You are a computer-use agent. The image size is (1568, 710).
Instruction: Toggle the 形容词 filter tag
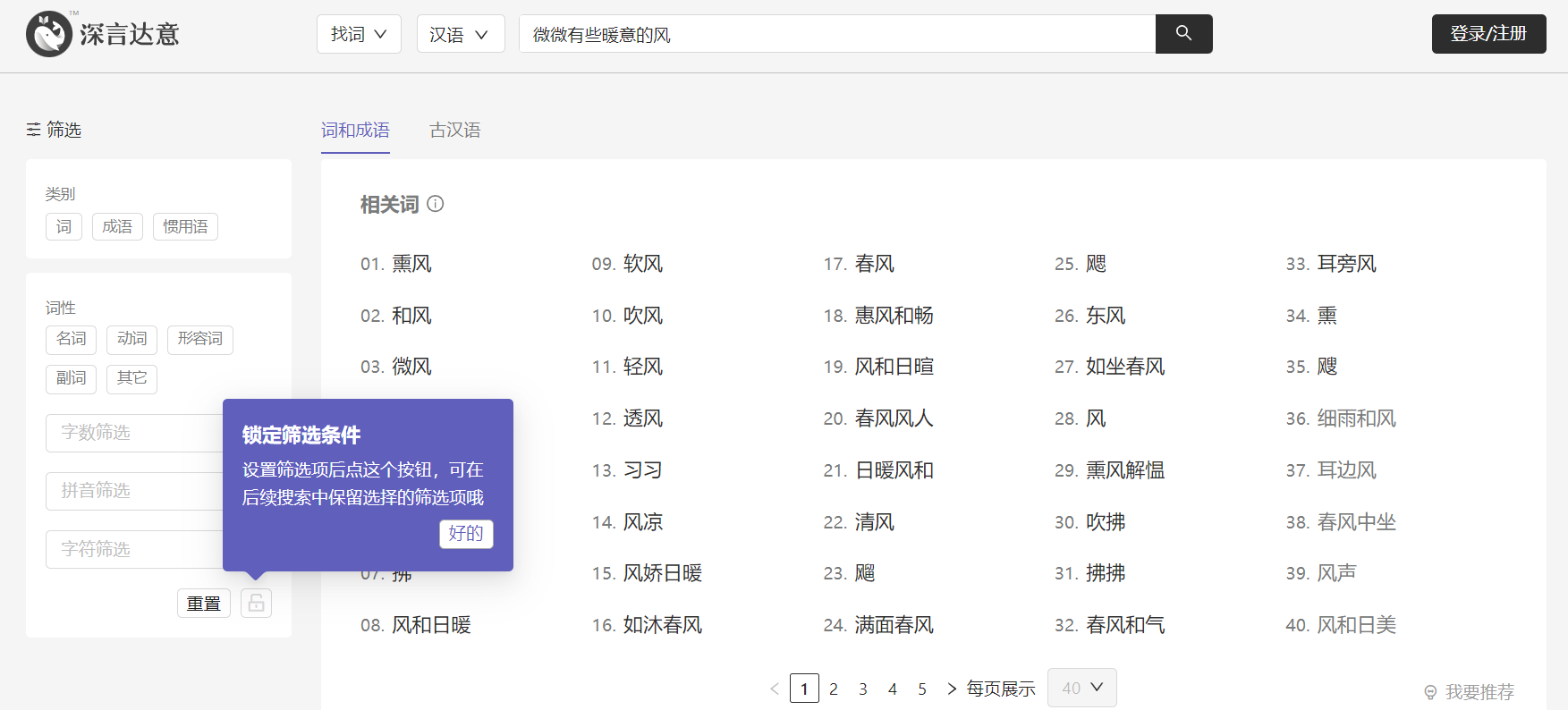[x=200, y=339]
